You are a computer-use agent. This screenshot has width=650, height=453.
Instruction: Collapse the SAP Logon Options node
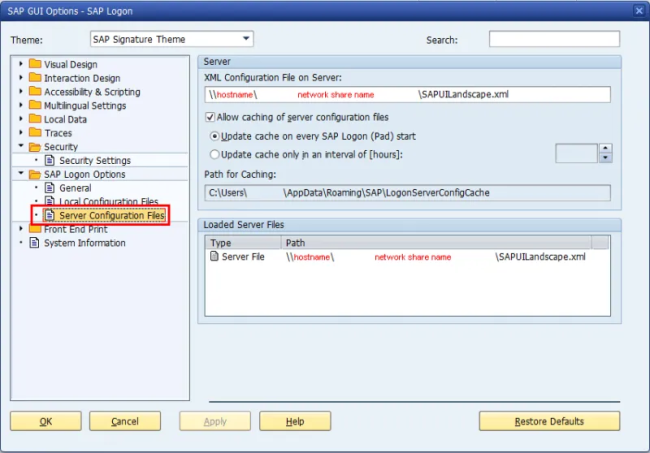[21, 173]
